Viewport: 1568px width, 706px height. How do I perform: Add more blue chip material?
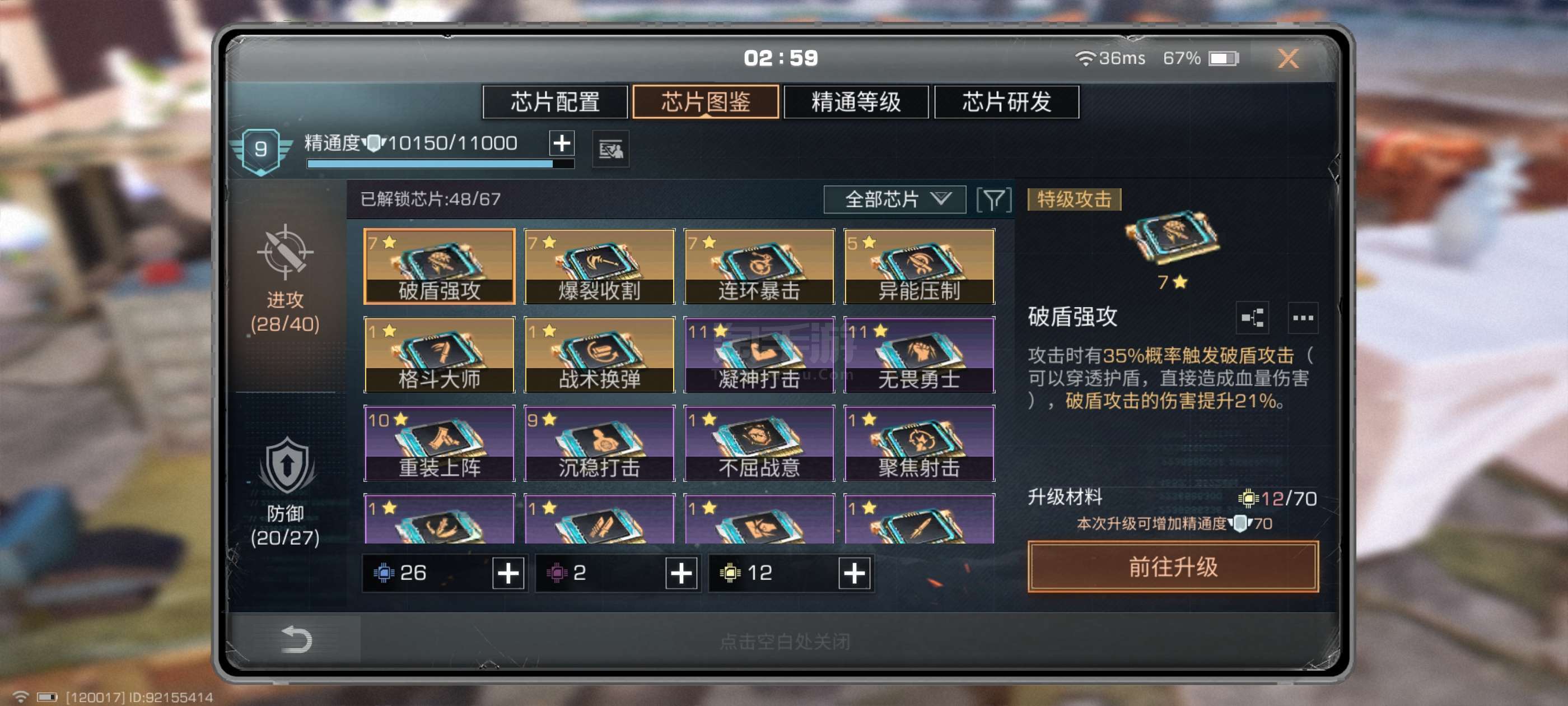(x=508, y=573)
